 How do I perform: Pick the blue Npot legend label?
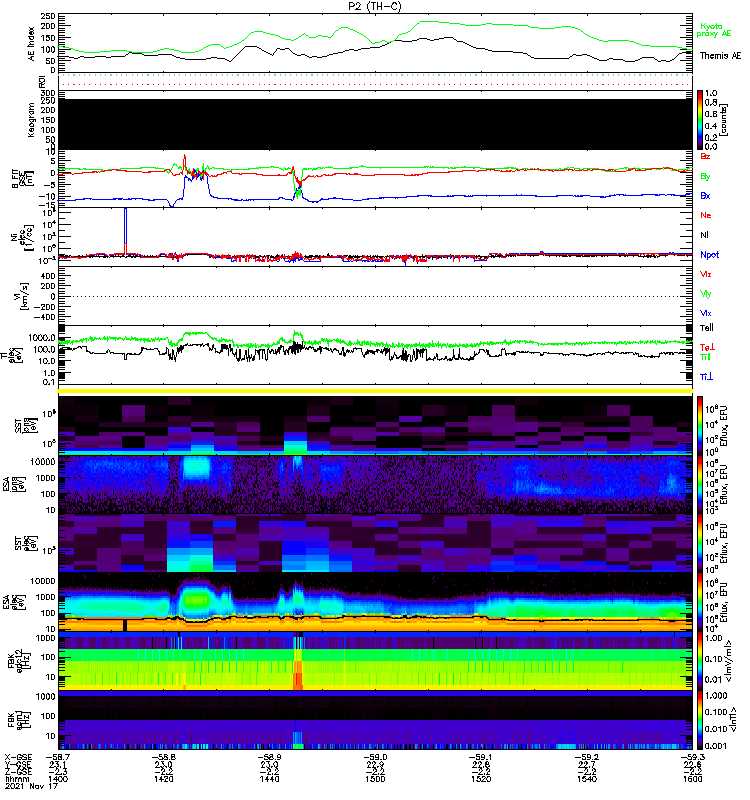[x=709, y=255]
